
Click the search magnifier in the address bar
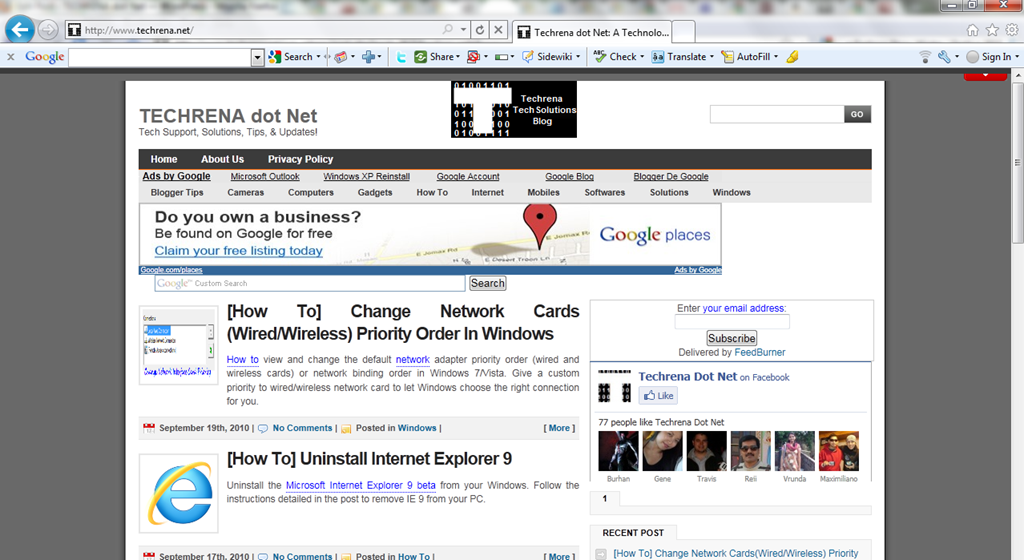[x=447, y=29]
